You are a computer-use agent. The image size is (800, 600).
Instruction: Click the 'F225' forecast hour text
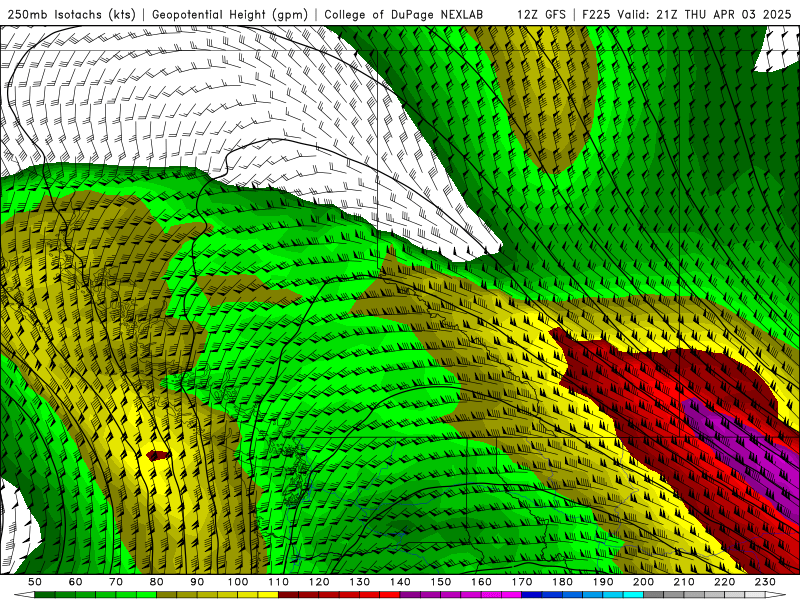pos(597,15)
